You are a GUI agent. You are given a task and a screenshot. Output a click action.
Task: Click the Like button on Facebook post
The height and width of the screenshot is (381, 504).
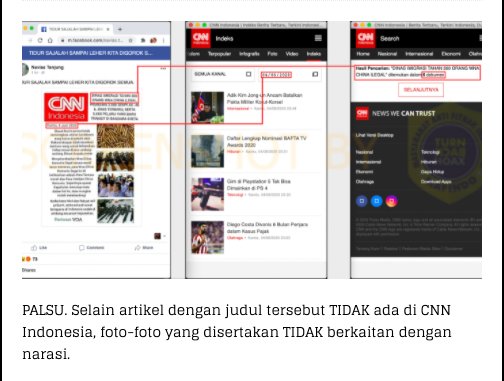click(x=39, y=248)
